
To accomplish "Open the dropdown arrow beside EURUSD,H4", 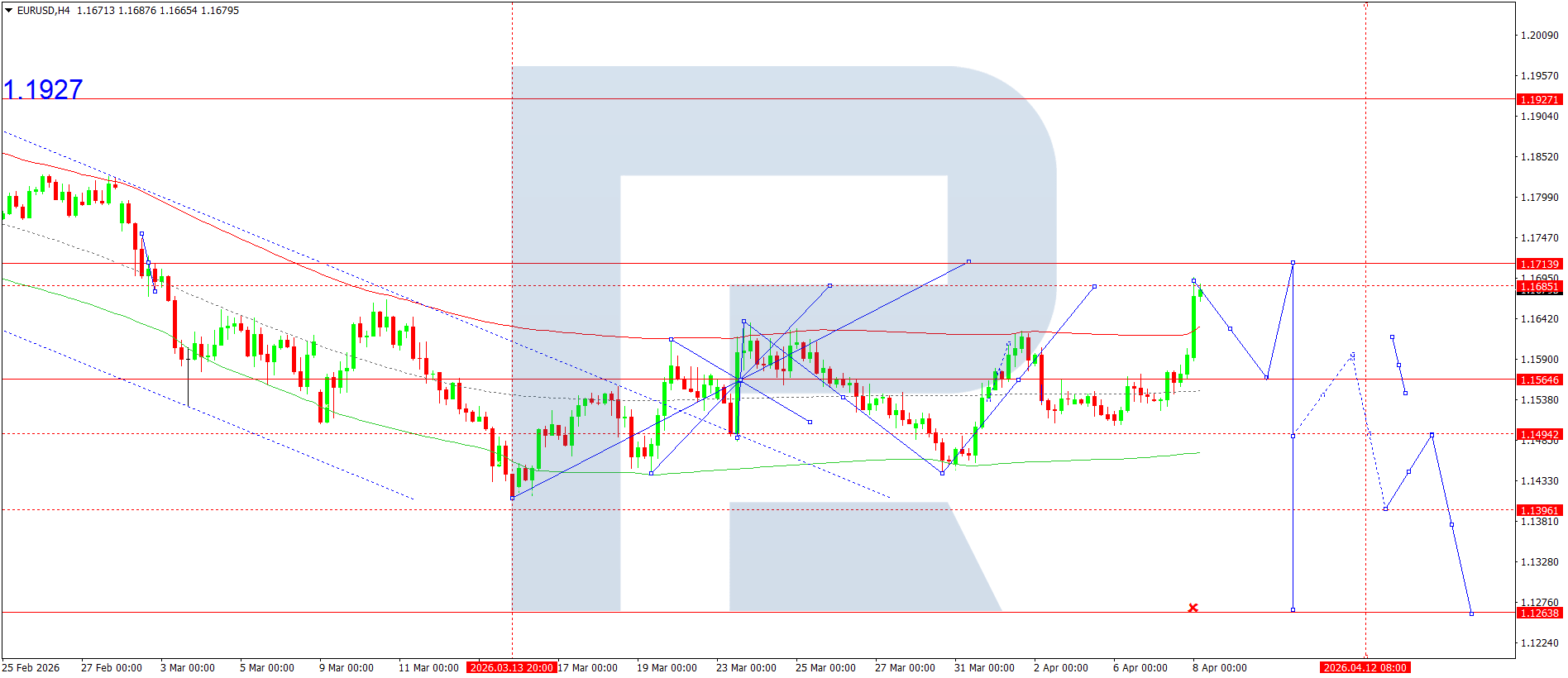I will tap(9, 11).
